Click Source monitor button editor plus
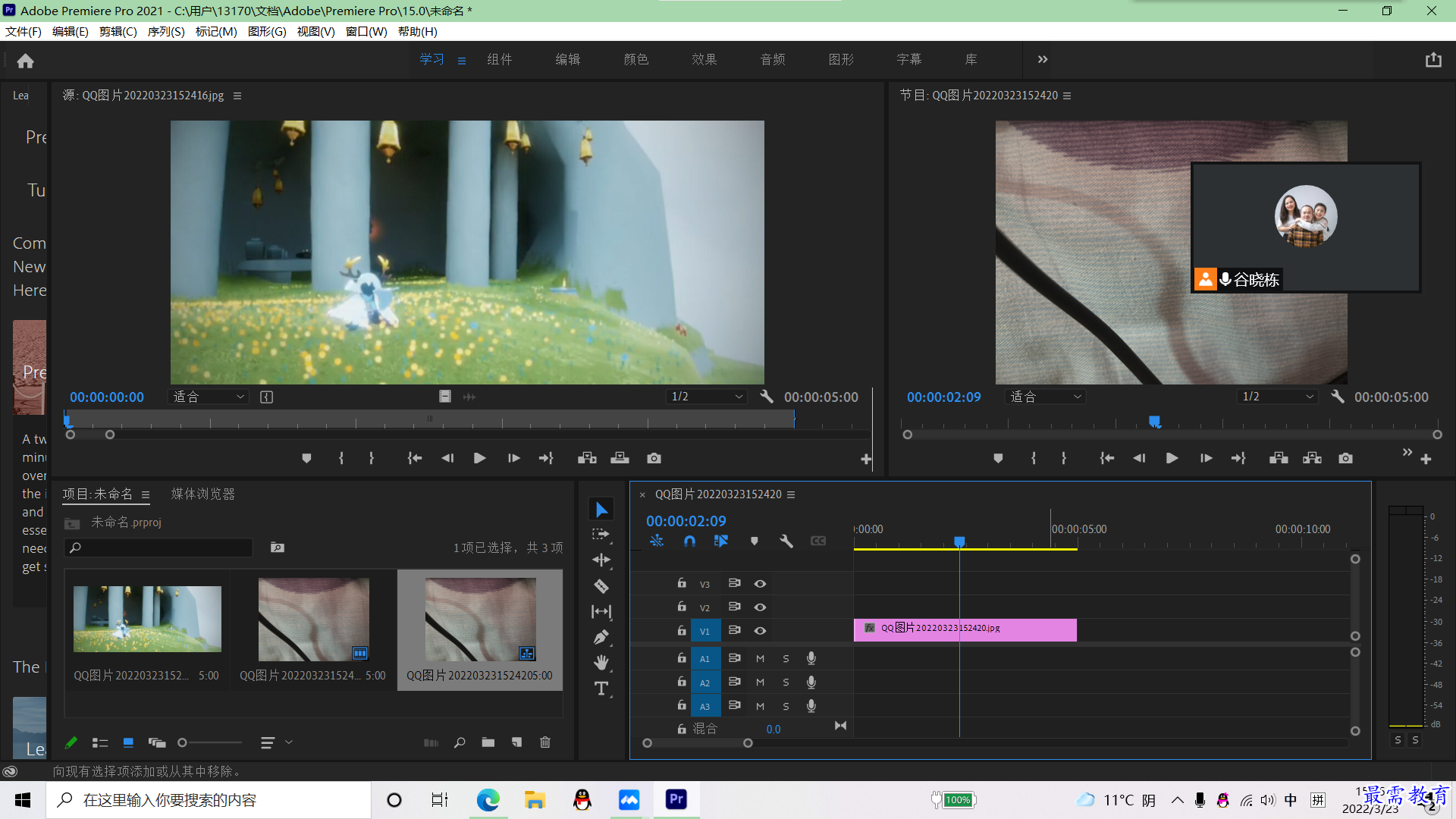The width and height of the screenshot is (1456, 819). click(866, 460)
